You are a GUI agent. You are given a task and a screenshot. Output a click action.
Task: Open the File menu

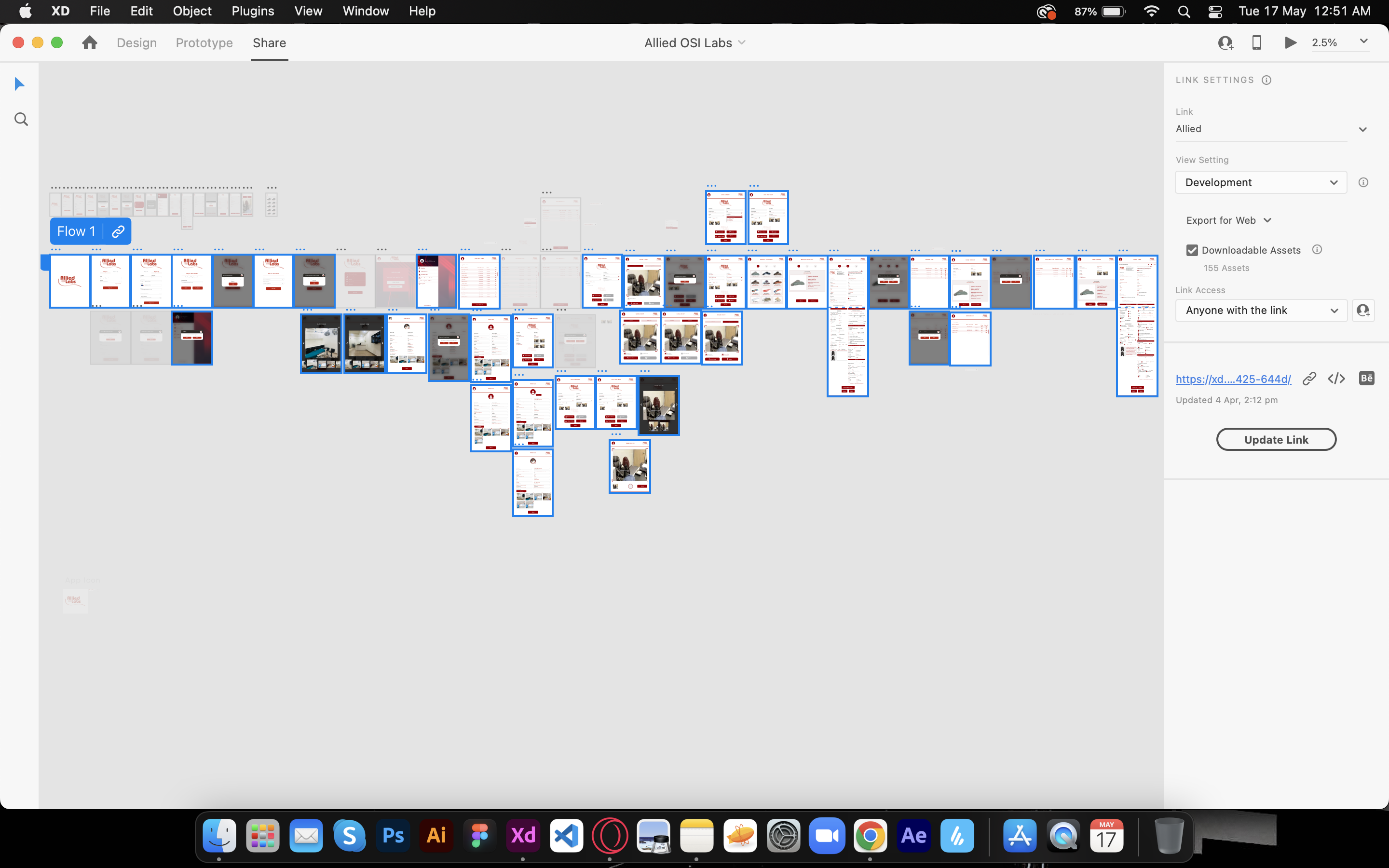coord(100,11)
